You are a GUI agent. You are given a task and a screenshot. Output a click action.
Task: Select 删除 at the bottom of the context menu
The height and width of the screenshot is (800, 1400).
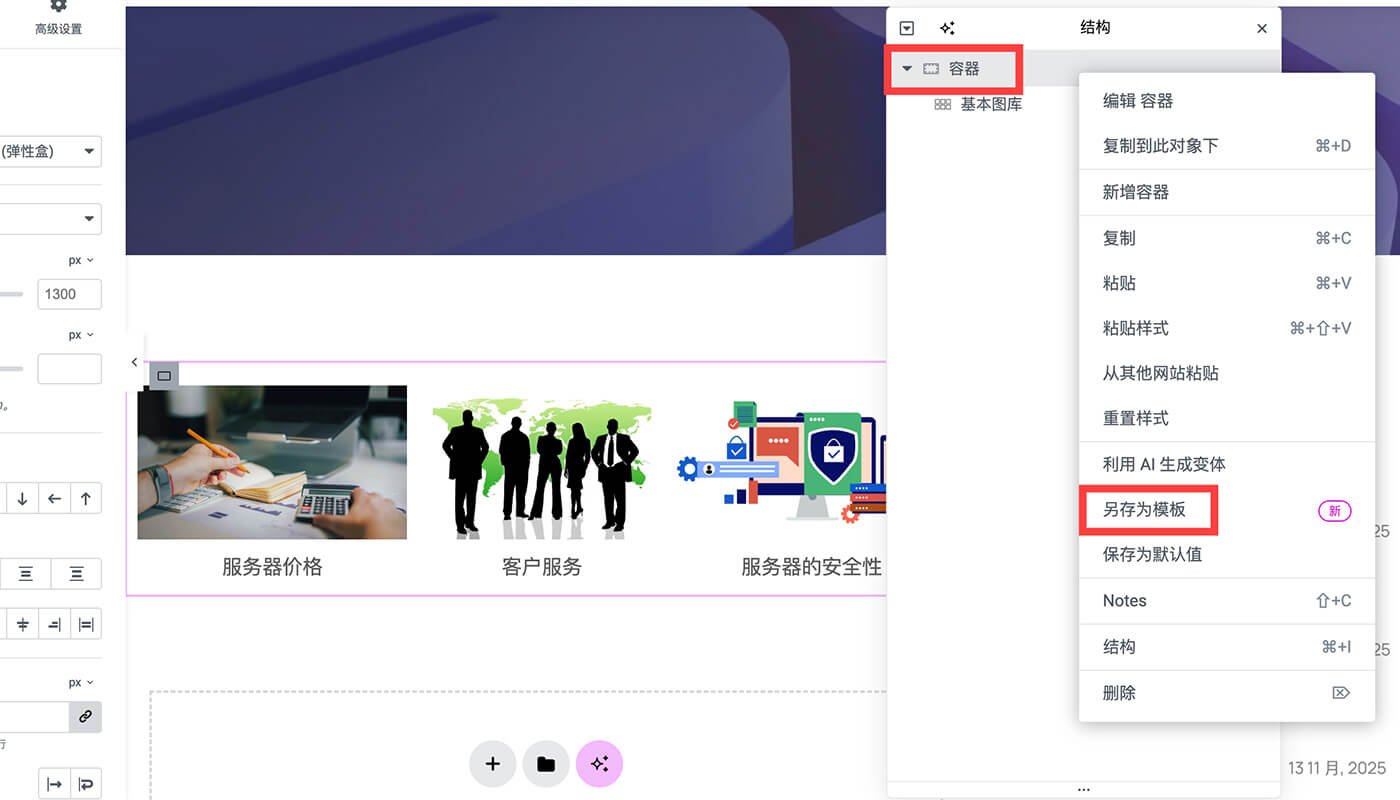click(x=1119, y=692)
